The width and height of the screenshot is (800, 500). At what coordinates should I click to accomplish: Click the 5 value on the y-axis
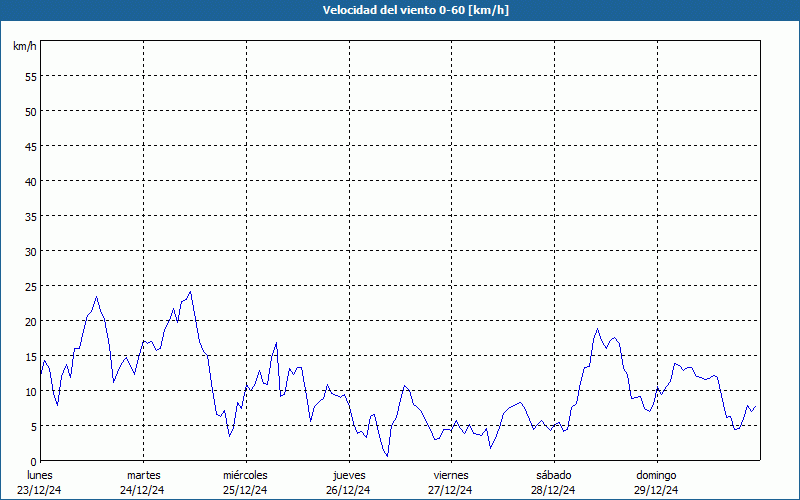click(x=34, y=428)
